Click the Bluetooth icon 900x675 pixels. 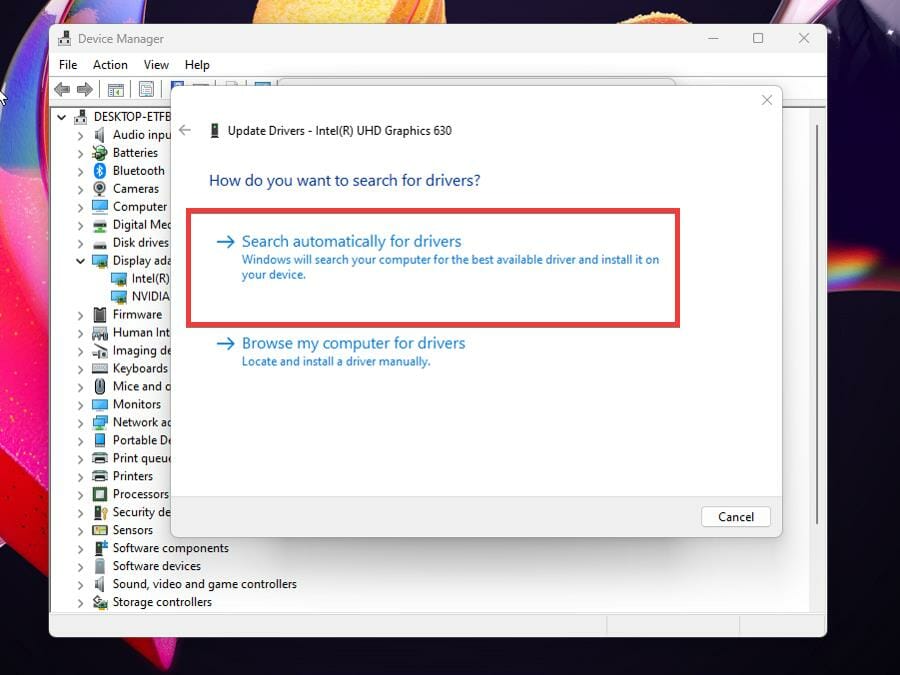100,170
